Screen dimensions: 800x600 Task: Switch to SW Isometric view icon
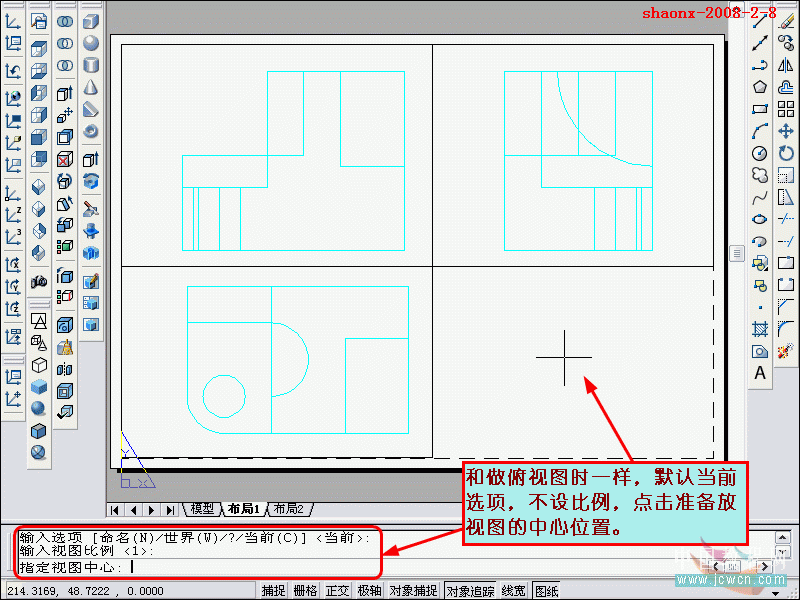click(39, 187)
